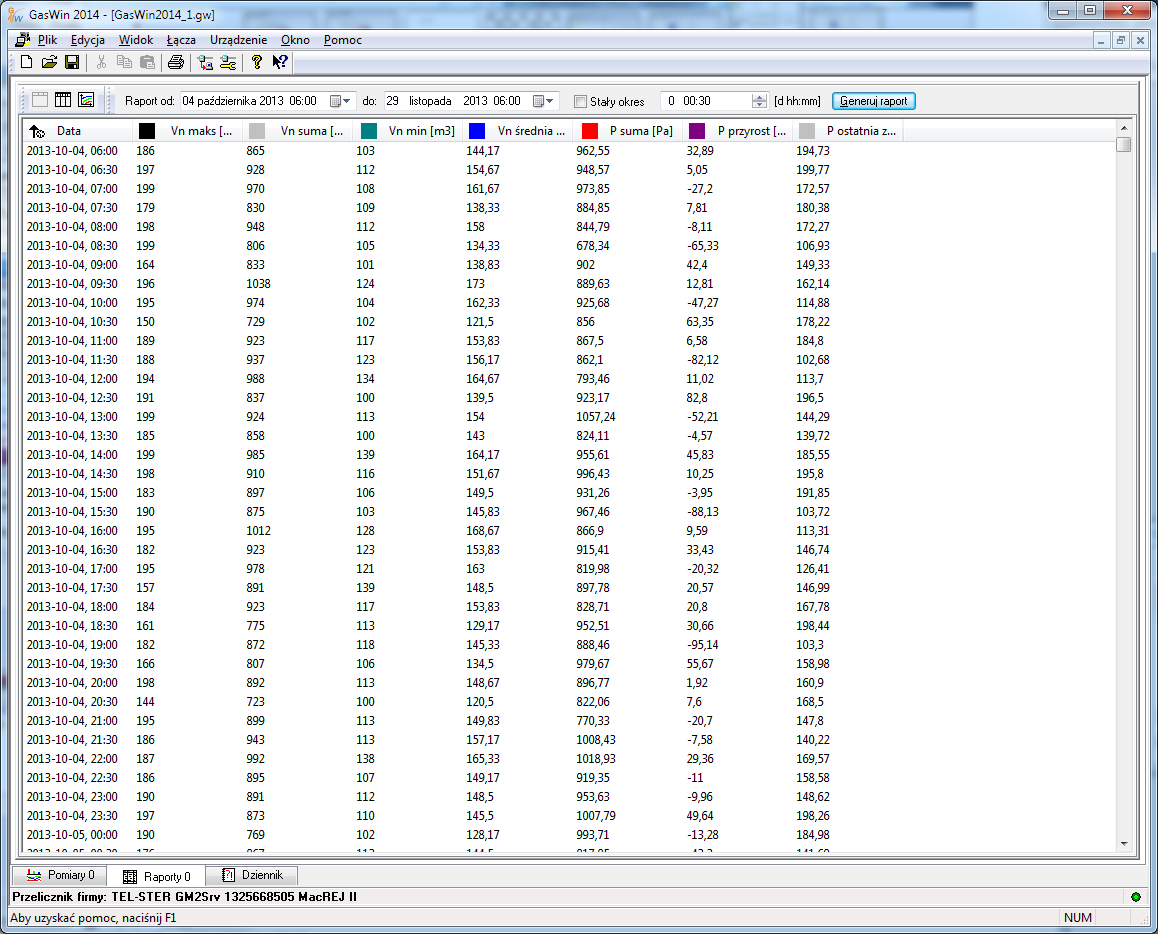Click the purple P przyrost color swatch
Viewport: 1158px width, 934px height.
point(696,131)
